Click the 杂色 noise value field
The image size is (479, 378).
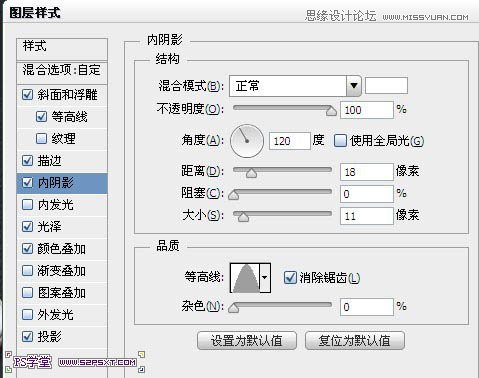tap(367, 307)
